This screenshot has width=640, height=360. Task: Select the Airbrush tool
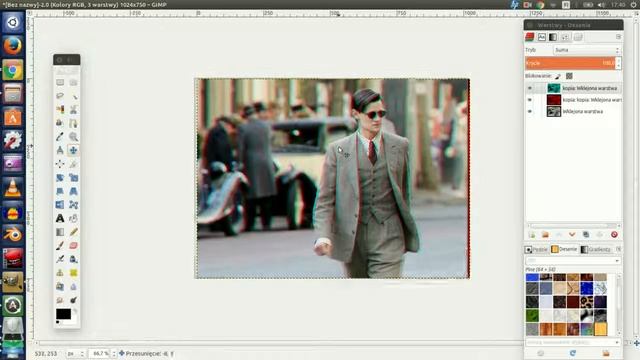[x=60, y=259]
